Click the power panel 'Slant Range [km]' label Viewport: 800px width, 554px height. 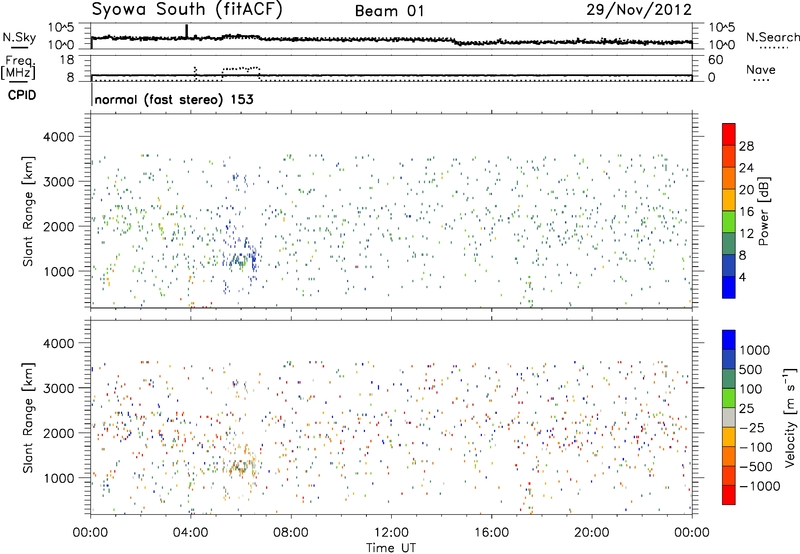tap(28, 211)
